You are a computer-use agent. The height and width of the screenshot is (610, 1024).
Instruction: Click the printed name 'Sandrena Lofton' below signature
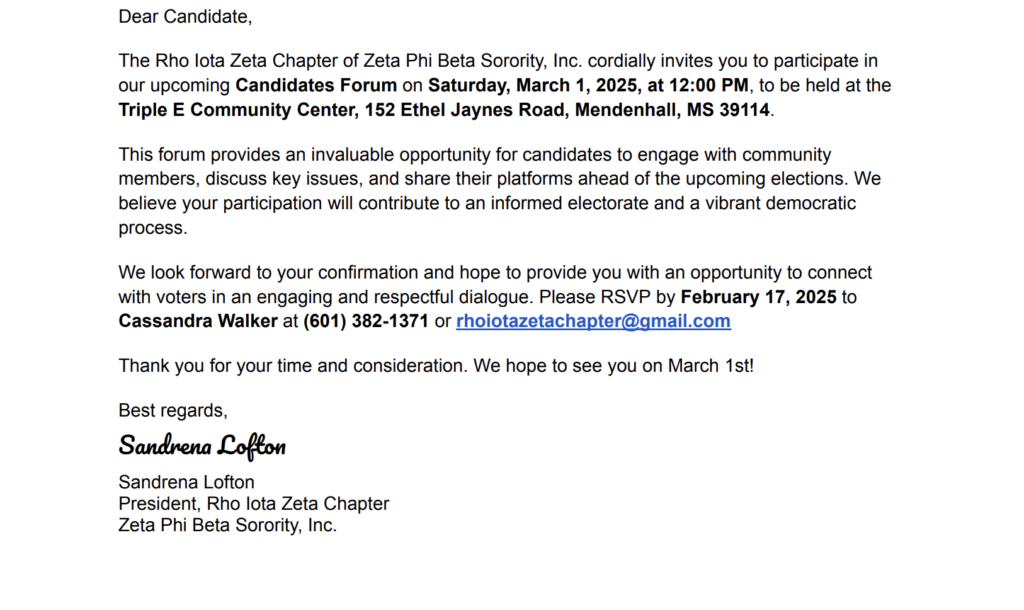186,483
